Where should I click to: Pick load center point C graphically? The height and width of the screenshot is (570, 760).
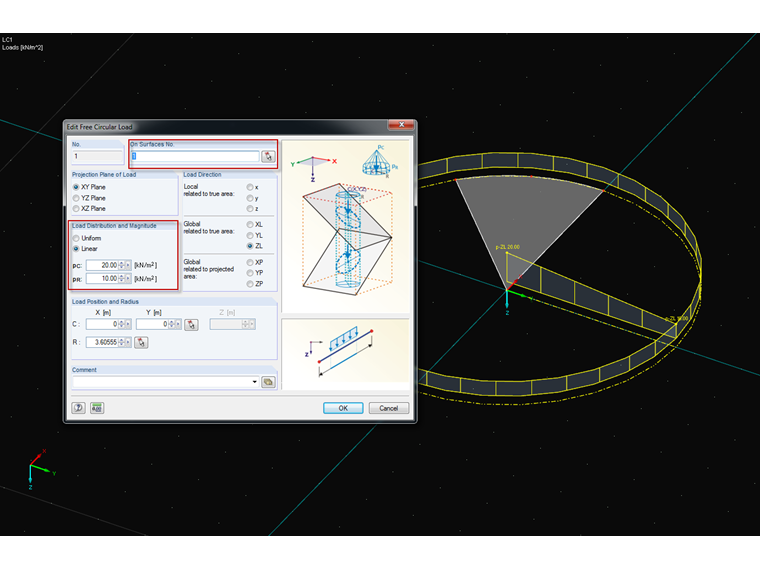[191, 324]
